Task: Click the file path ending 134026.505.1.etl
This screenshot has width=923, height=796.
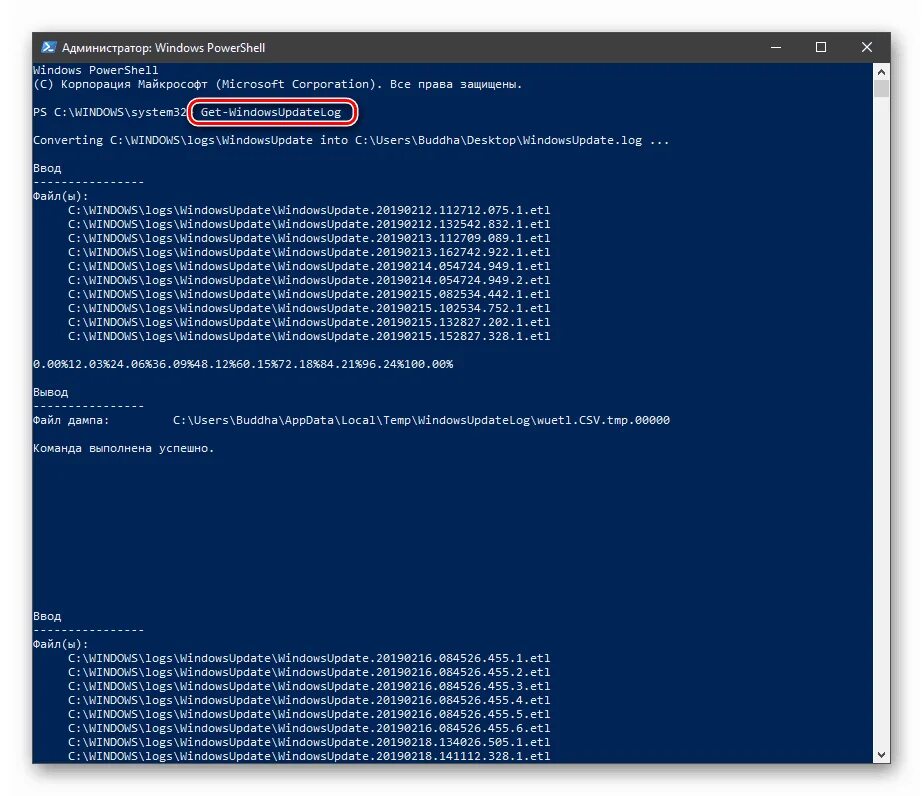Action: (x=309, y=742)
